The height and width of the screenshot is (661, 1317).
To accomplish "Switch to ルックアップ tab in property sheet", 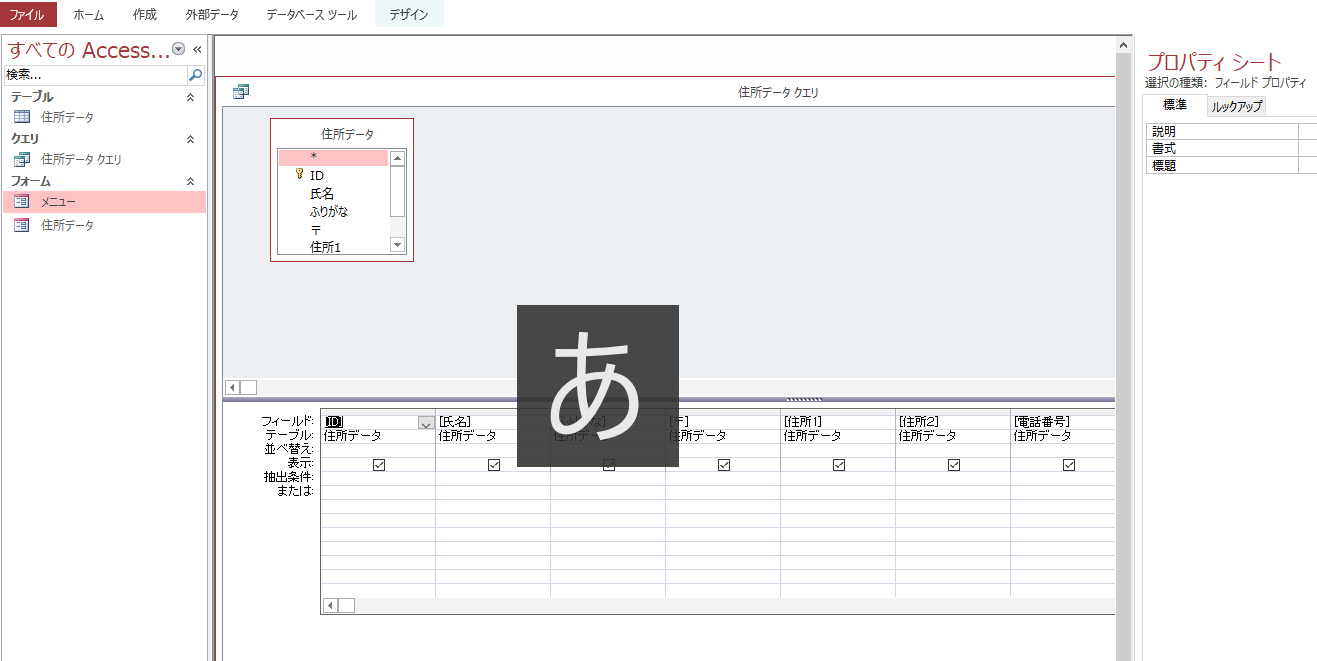I will tap(1236, 106).
